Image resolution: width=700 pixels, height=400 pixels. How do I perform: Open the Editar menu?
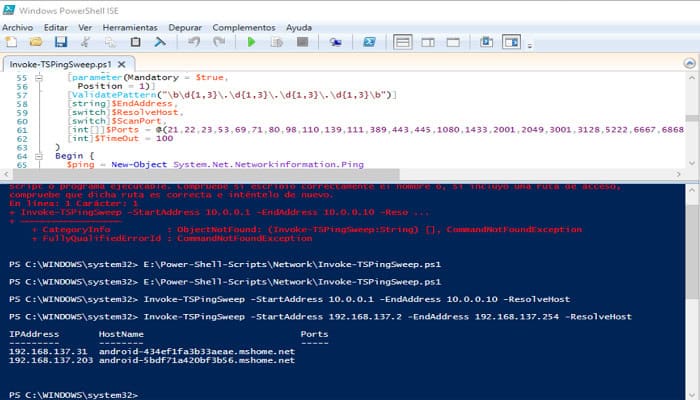[55, 28]
